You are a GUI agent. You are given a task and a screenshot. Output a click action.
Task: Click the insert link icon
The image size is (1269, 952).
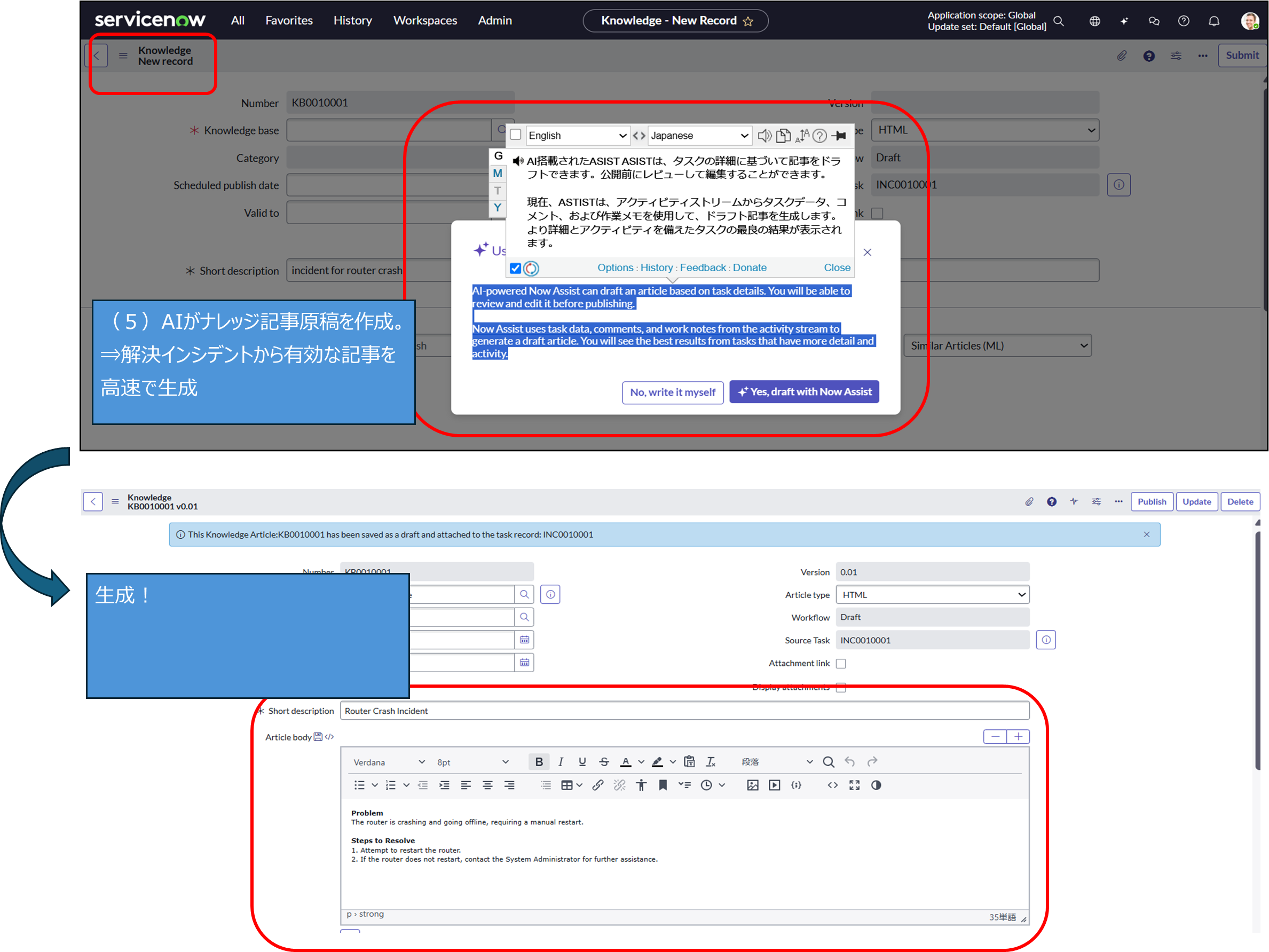[598, 785]
